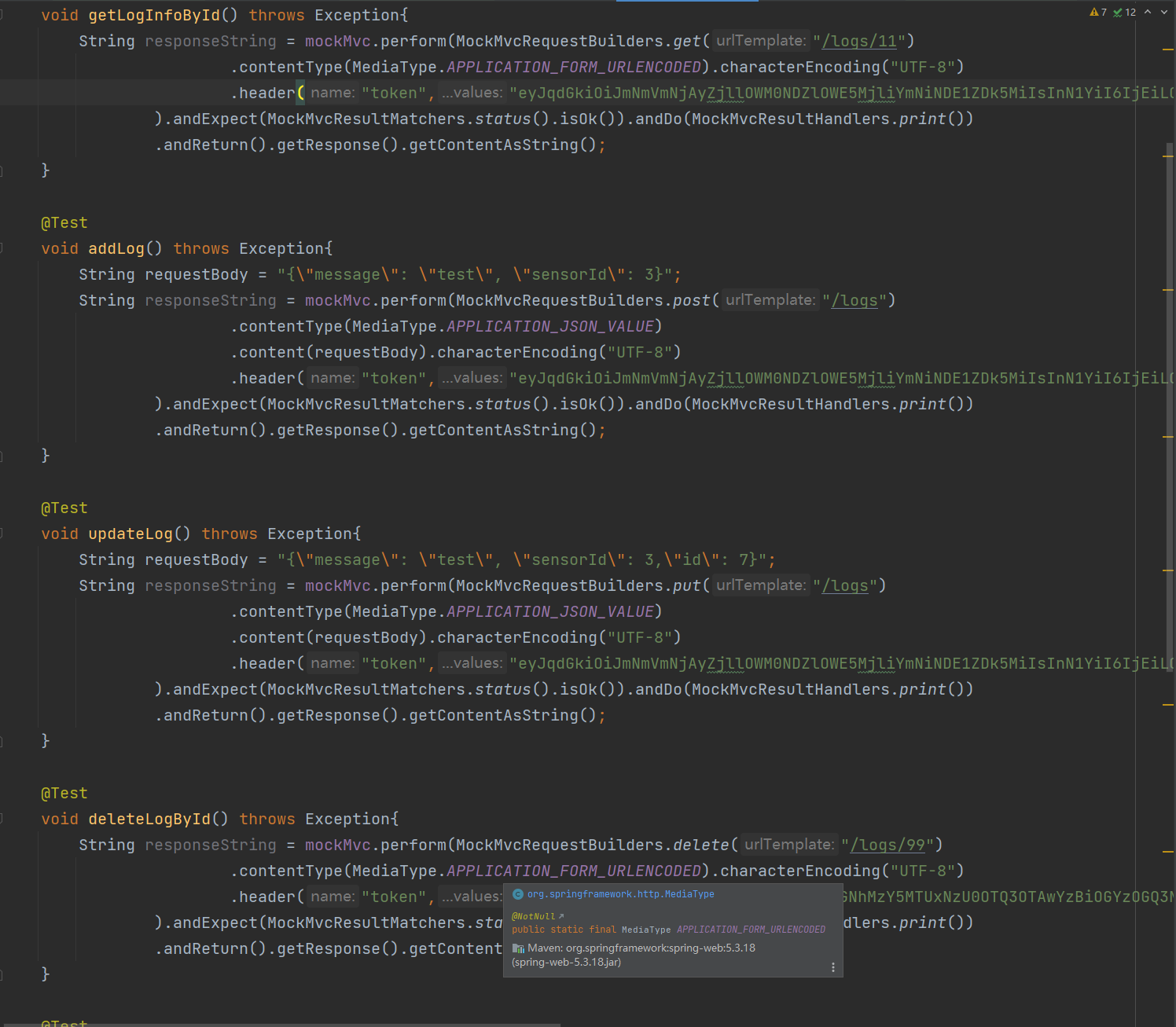Open the three-dot menu in the documentation popup

point(833,967)
